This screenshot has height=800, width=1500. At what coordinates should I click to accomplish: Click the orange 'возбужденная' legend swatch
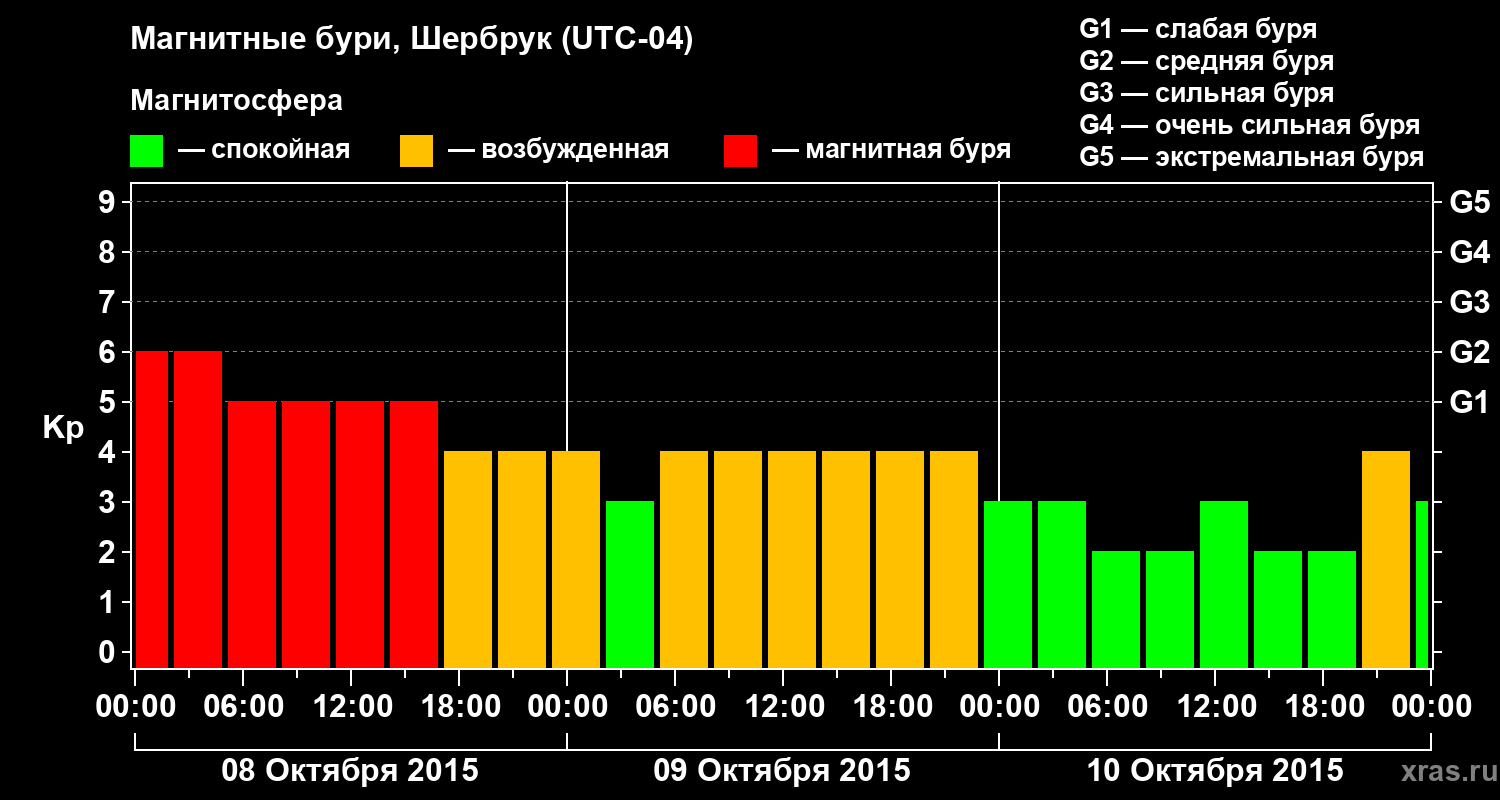pos(416,151)
